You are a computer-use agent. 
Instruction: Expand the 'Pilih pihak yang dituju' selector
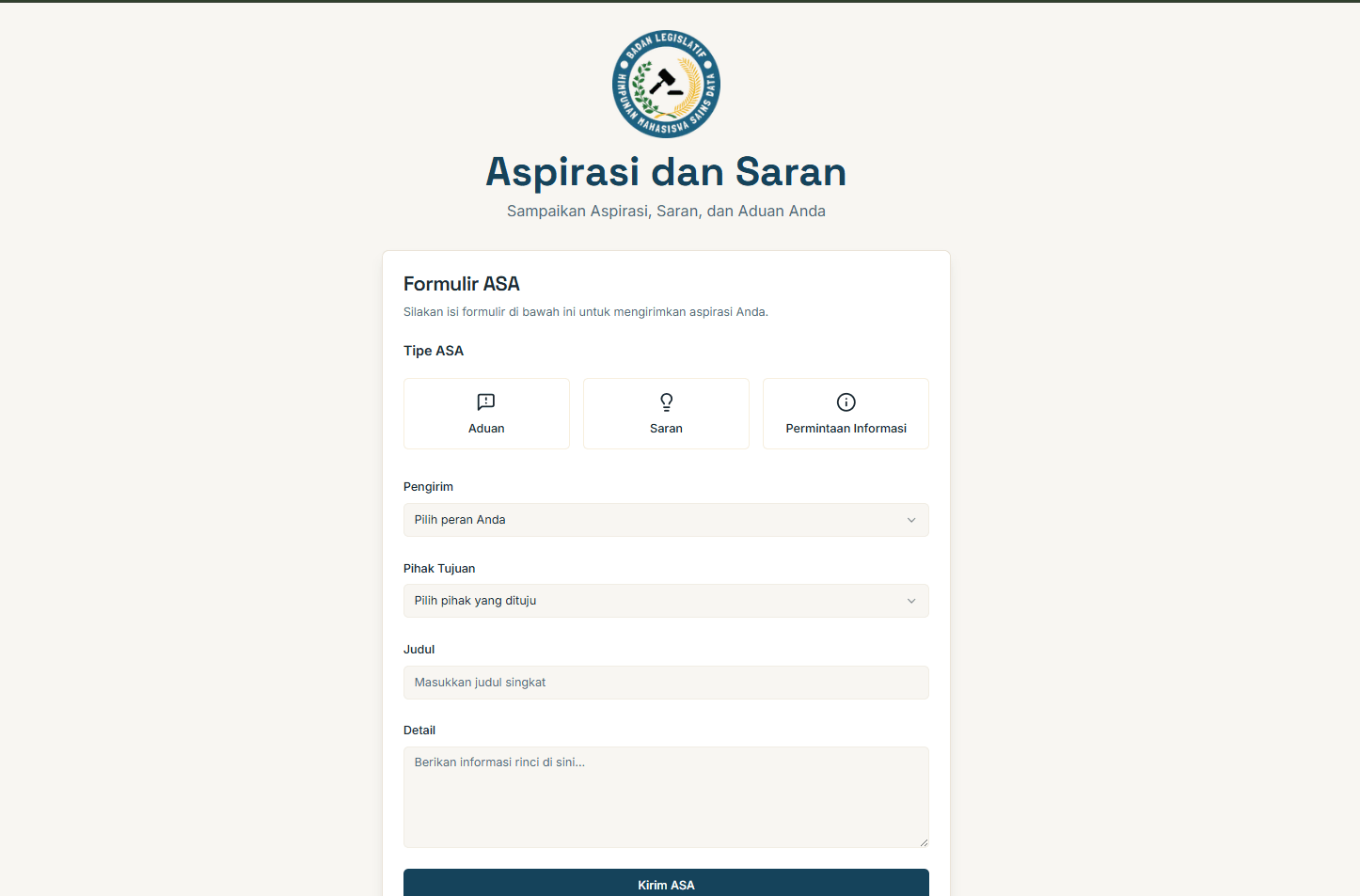point(666,600)
